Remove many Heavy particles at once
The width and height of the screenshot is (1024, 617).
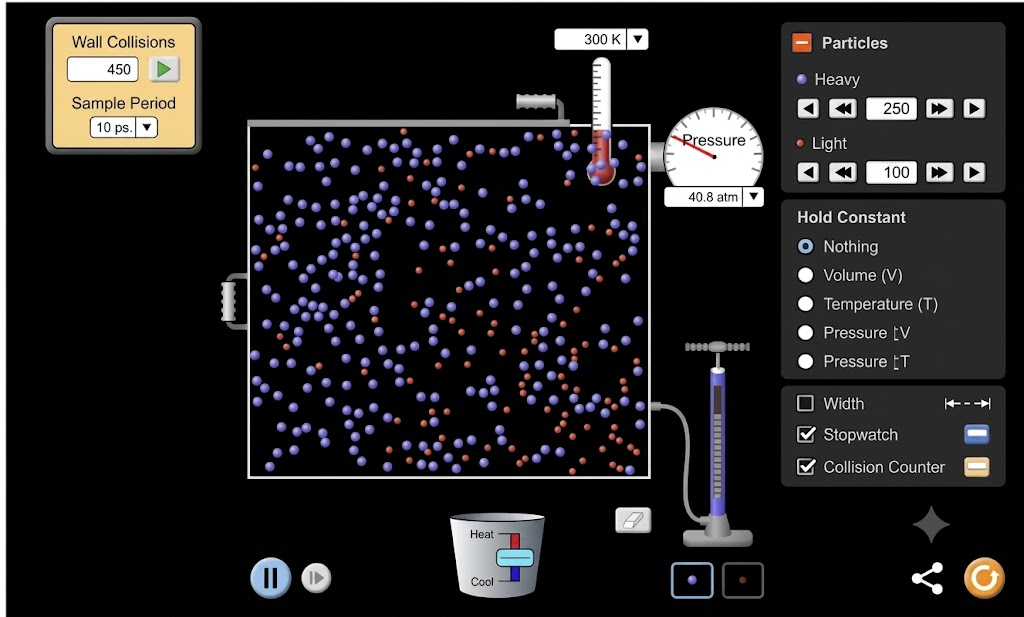click(x=842, y=108)
